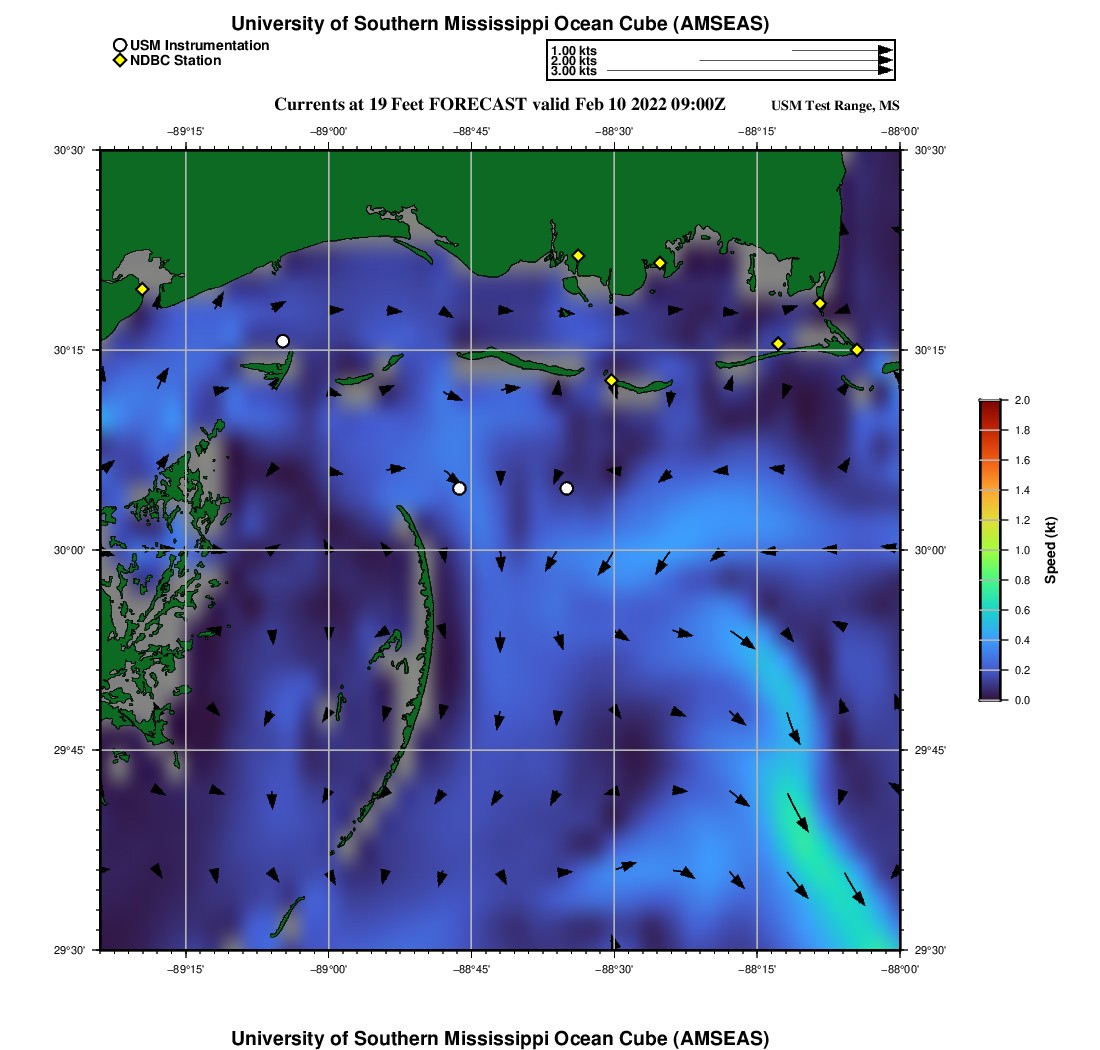Click the top axis label -88°00'
This screenshot has height=1050, width=1100.
coord(900,132)
